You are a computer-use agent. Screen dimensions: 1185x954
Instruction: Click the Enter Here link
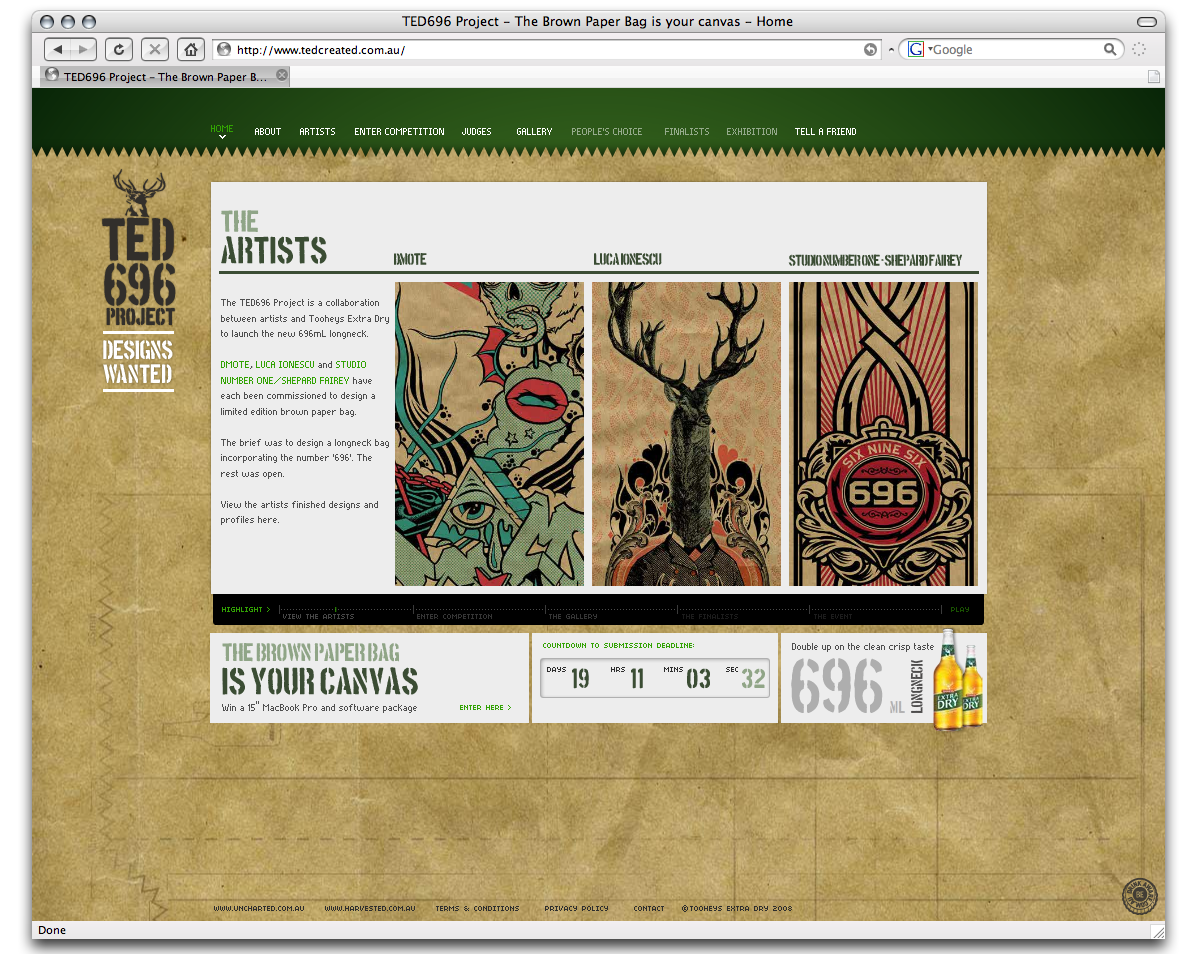coord(485,708)
